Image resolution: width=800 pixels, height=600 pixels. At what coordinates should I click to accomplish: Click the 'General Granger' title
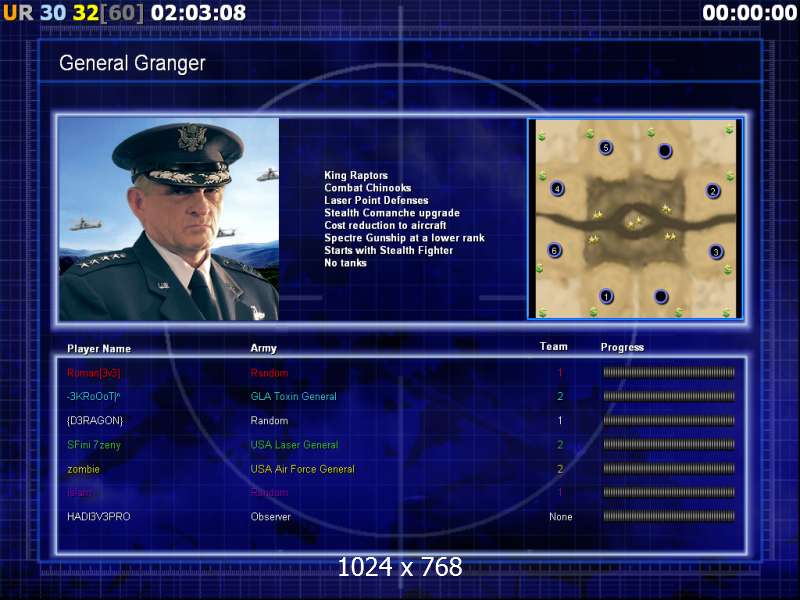pos(132,63)
